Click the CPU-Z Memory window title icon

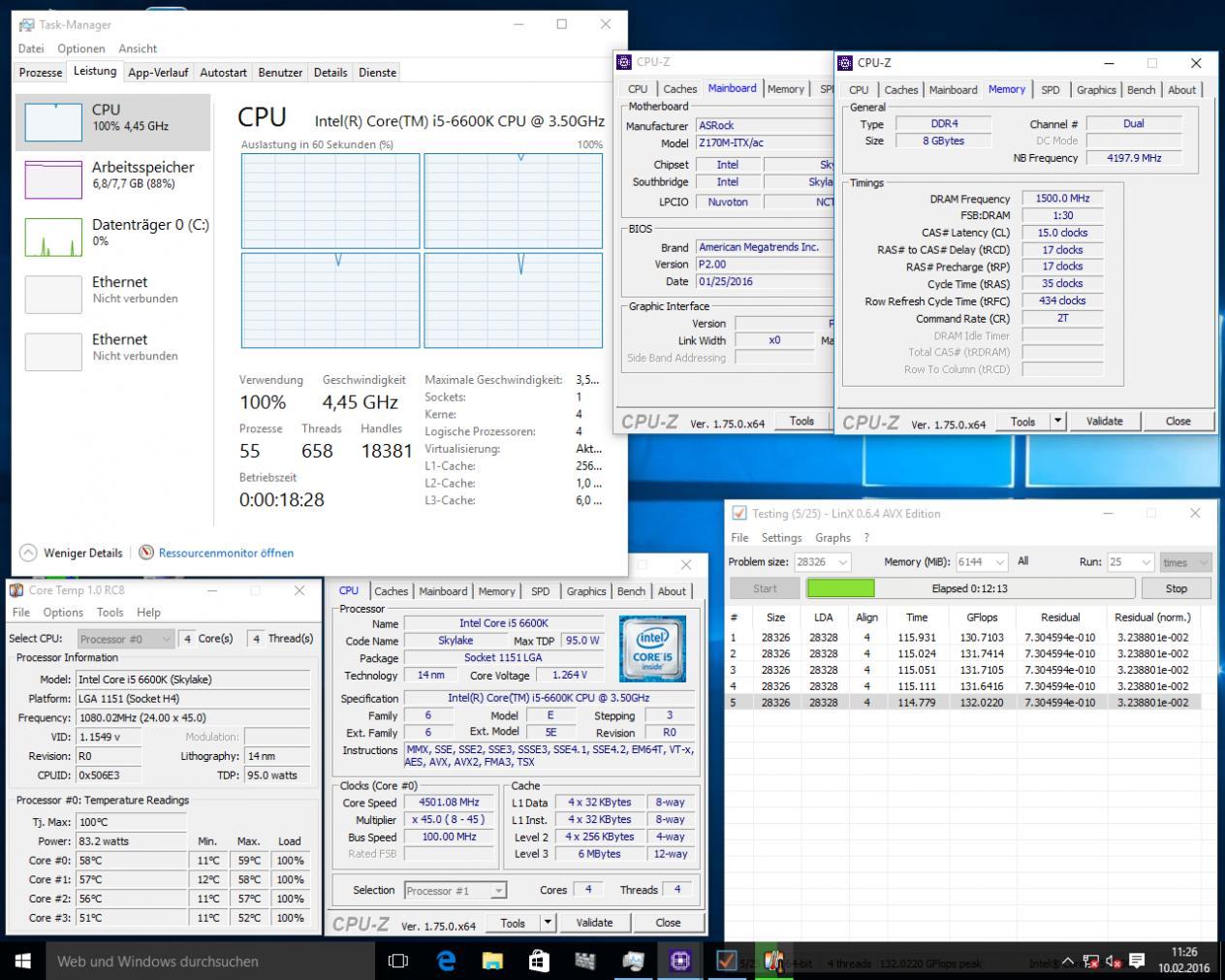[x=845, y=62]
